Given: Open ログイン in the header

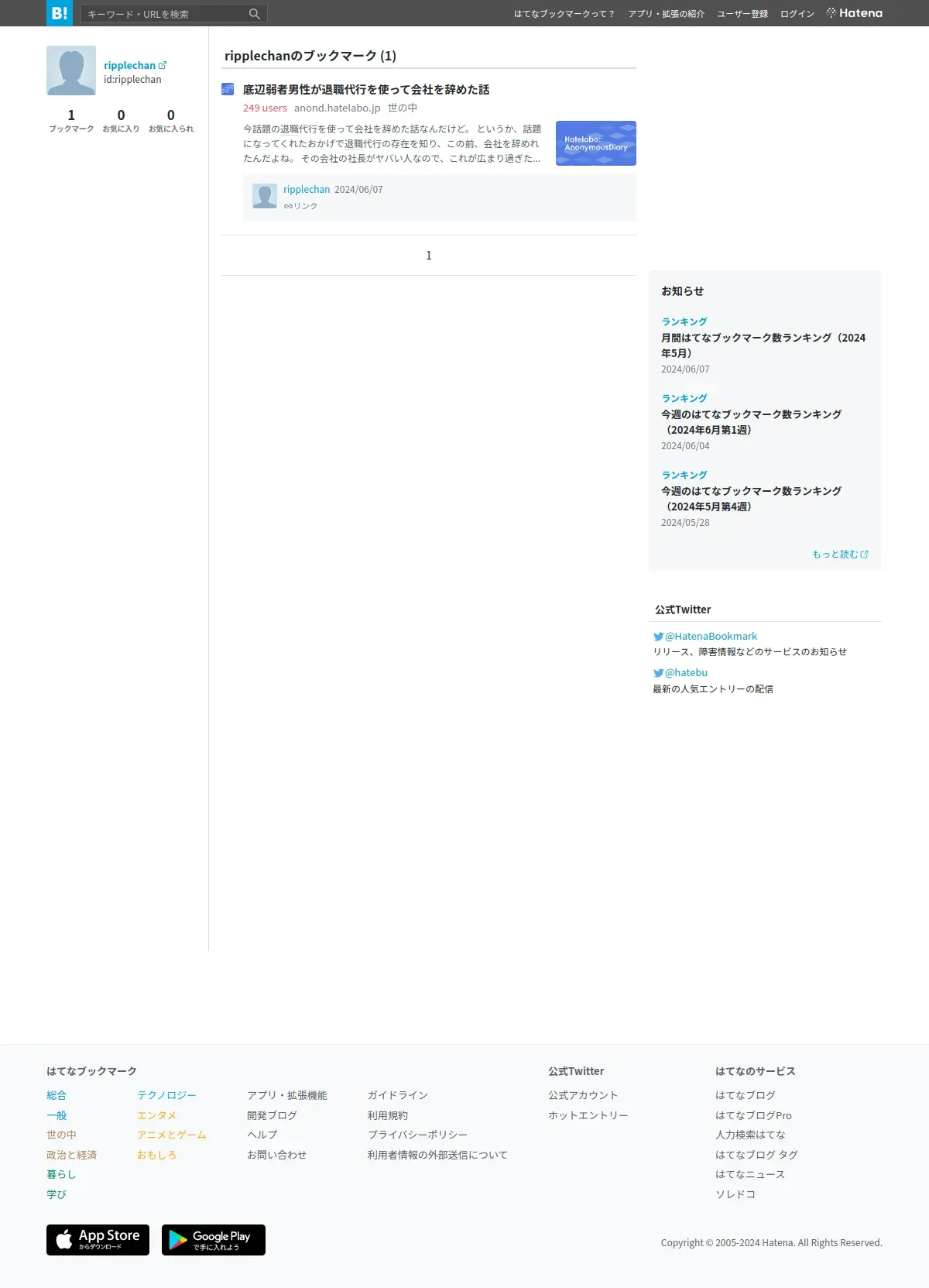Looking at the screenshot, I should [x=797, y=14].
